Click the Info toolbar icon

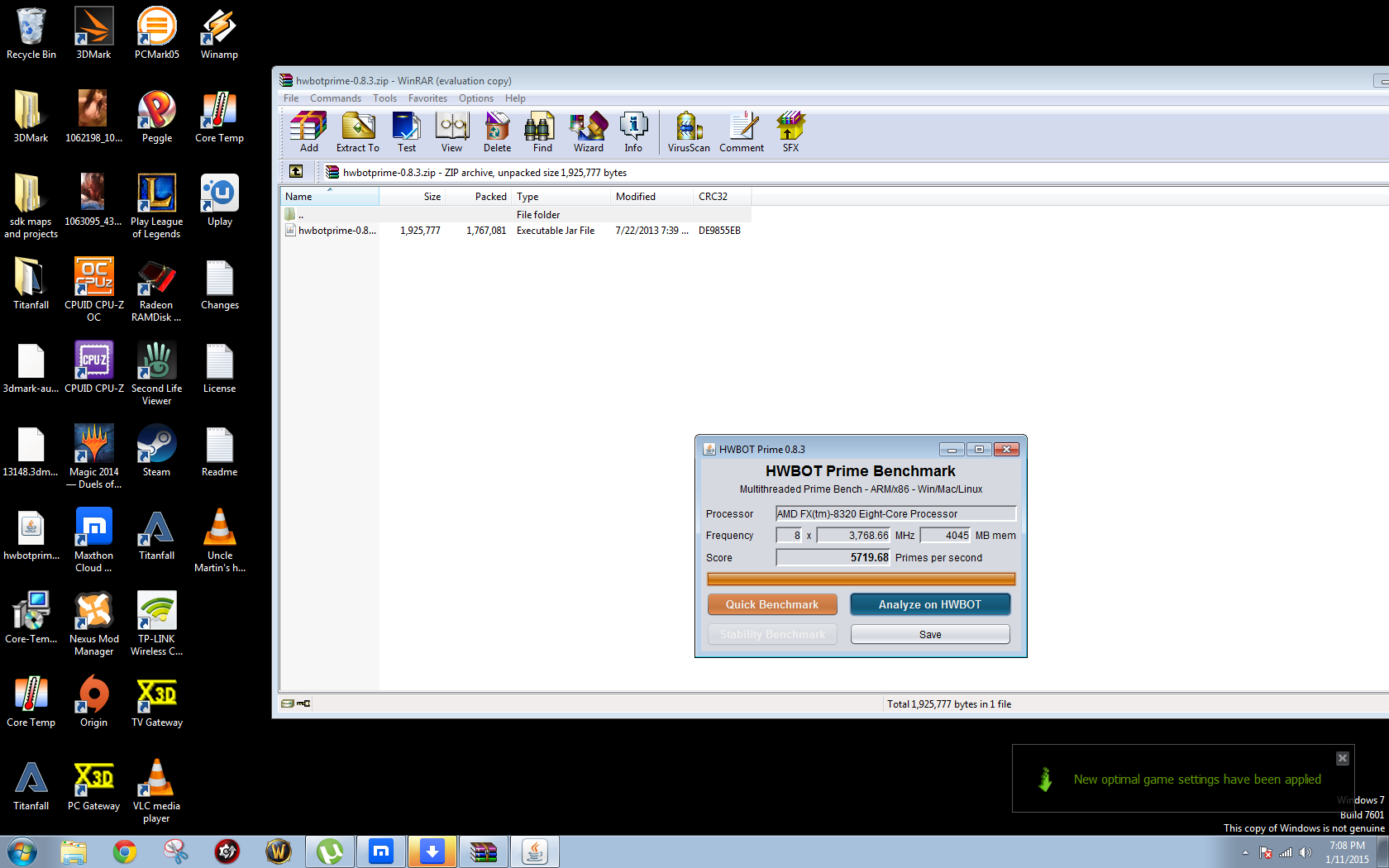point(633,132)
